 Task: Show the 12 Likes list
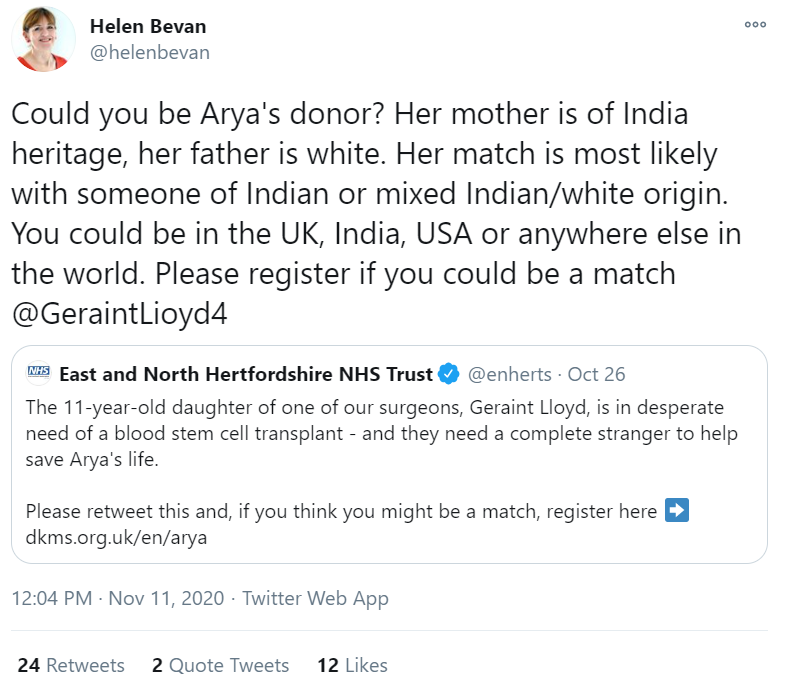[352, 665]
